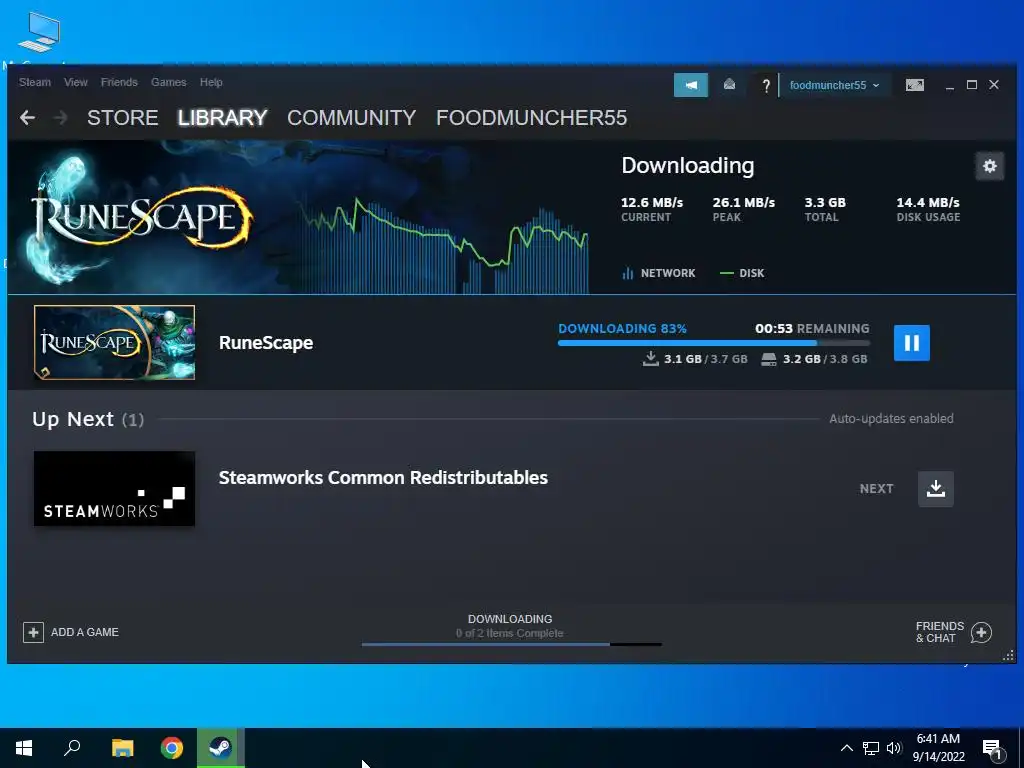The image size is (1024, 768).
Task: Go to the COMMUNITY tab
Action: [351, 118]
